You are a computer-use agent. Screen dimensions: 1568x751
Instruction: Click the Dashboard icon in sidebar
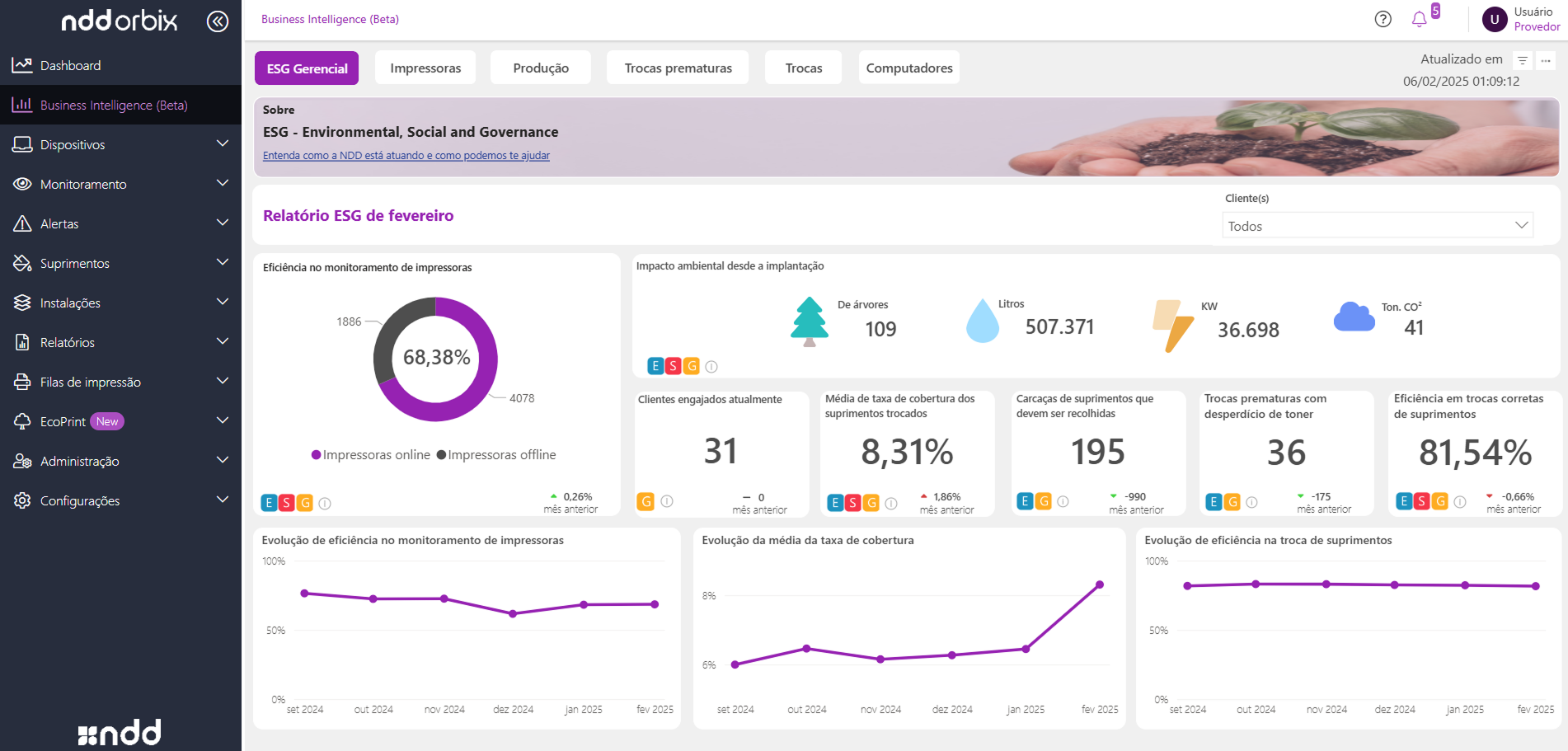point(22,65)
